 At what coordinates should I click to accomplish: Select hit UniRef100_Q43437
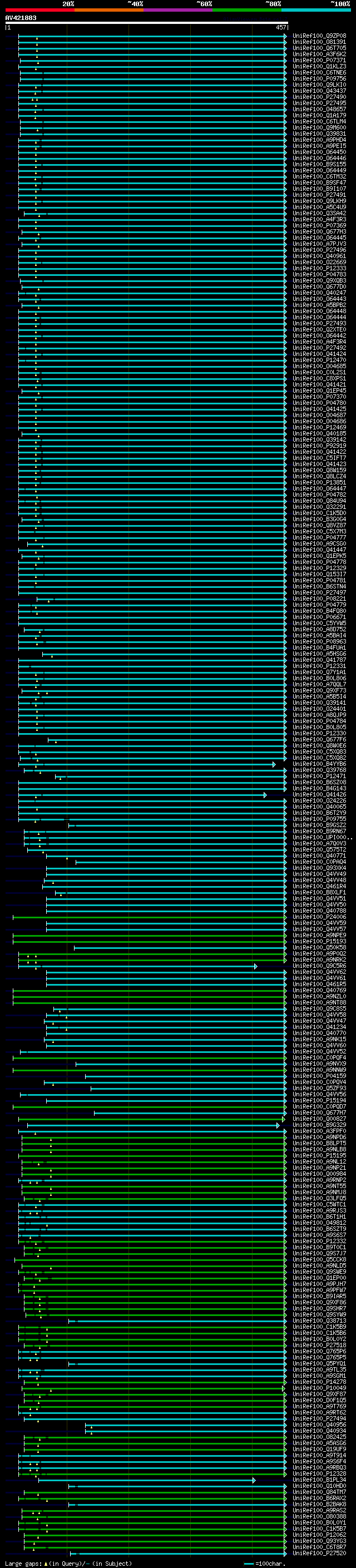[319, 91]
